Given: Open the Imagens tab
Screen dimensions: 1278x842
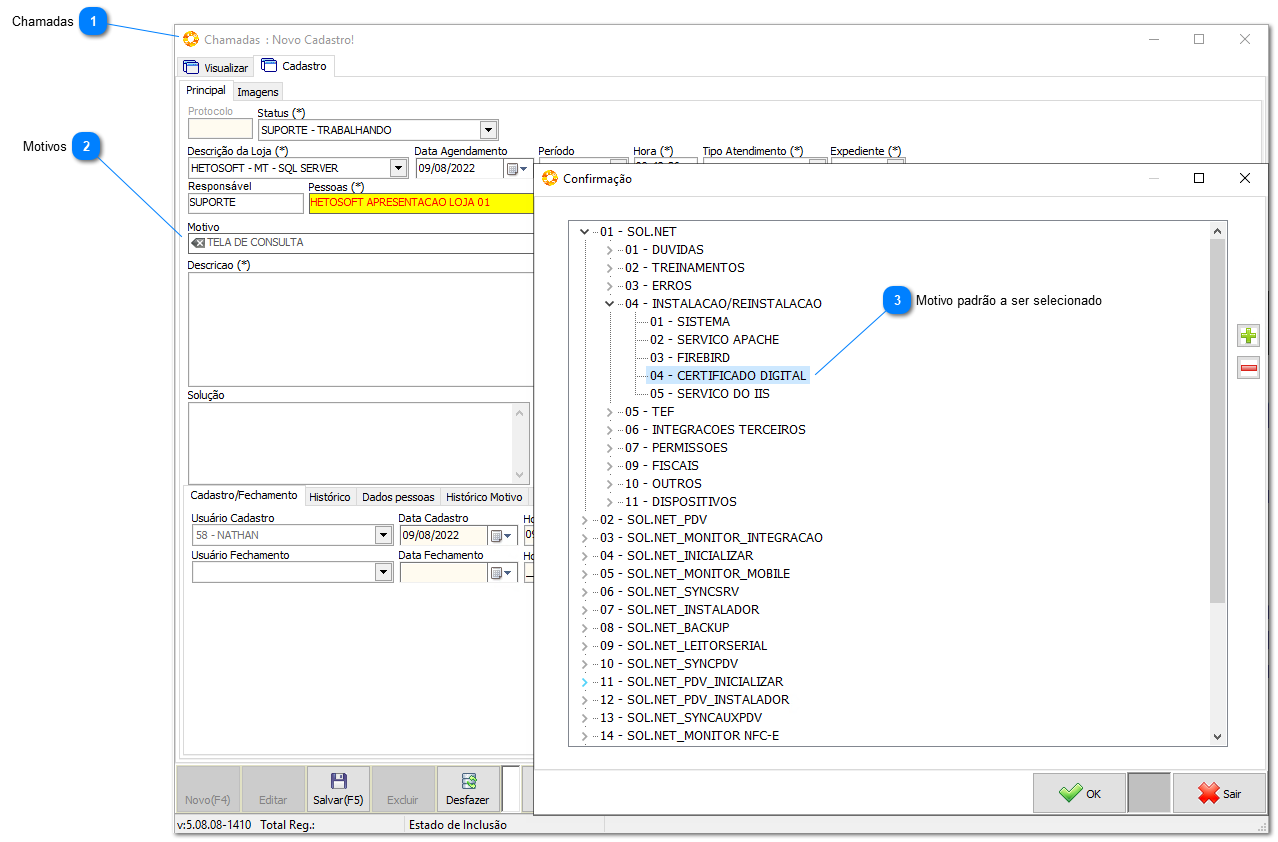Looking at the screenshot, I should [x=257, y=92].
